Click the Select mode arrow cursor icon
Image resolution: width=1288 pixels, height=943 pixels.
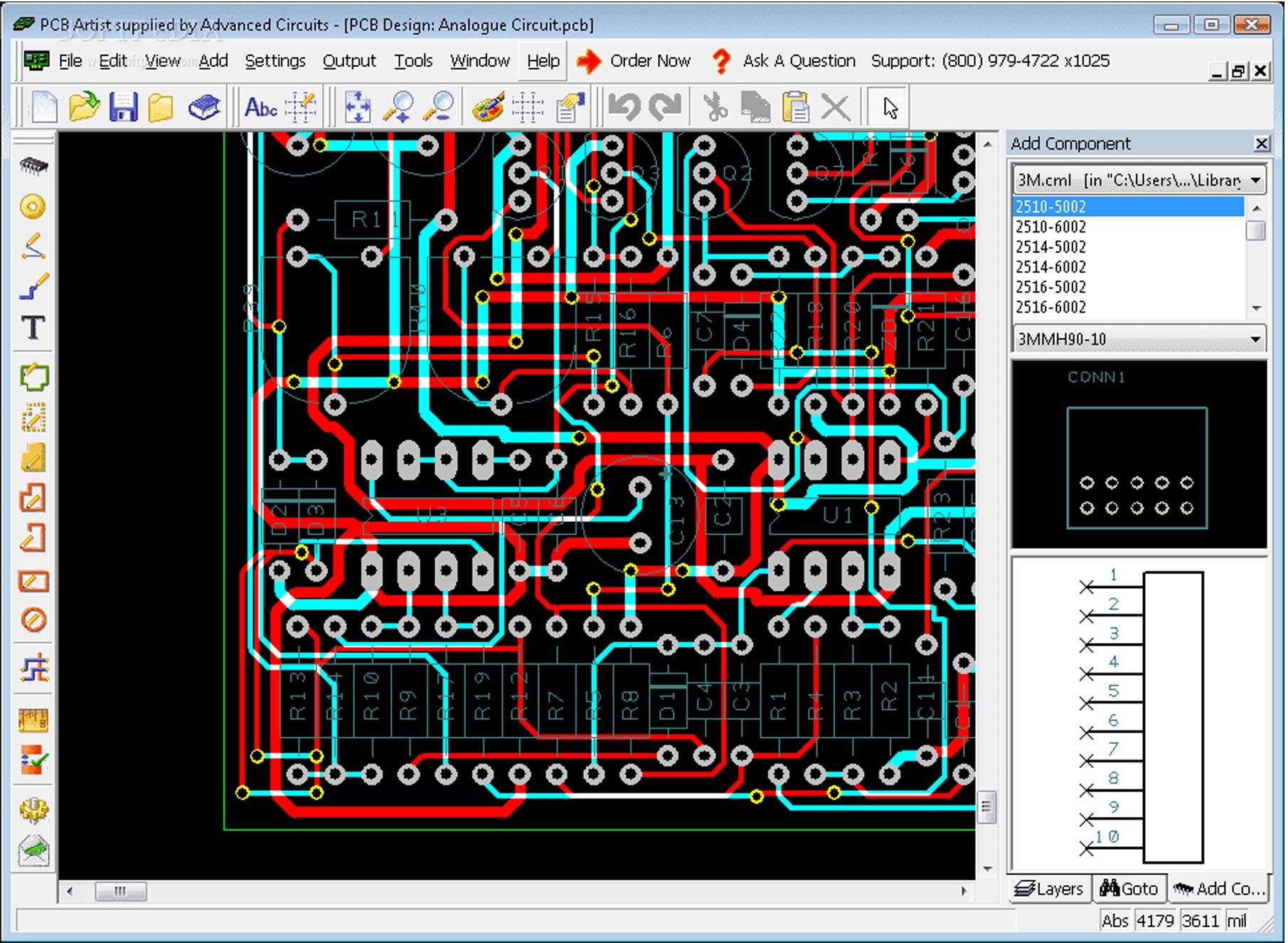pyautogui.click(x=890, y=107)
